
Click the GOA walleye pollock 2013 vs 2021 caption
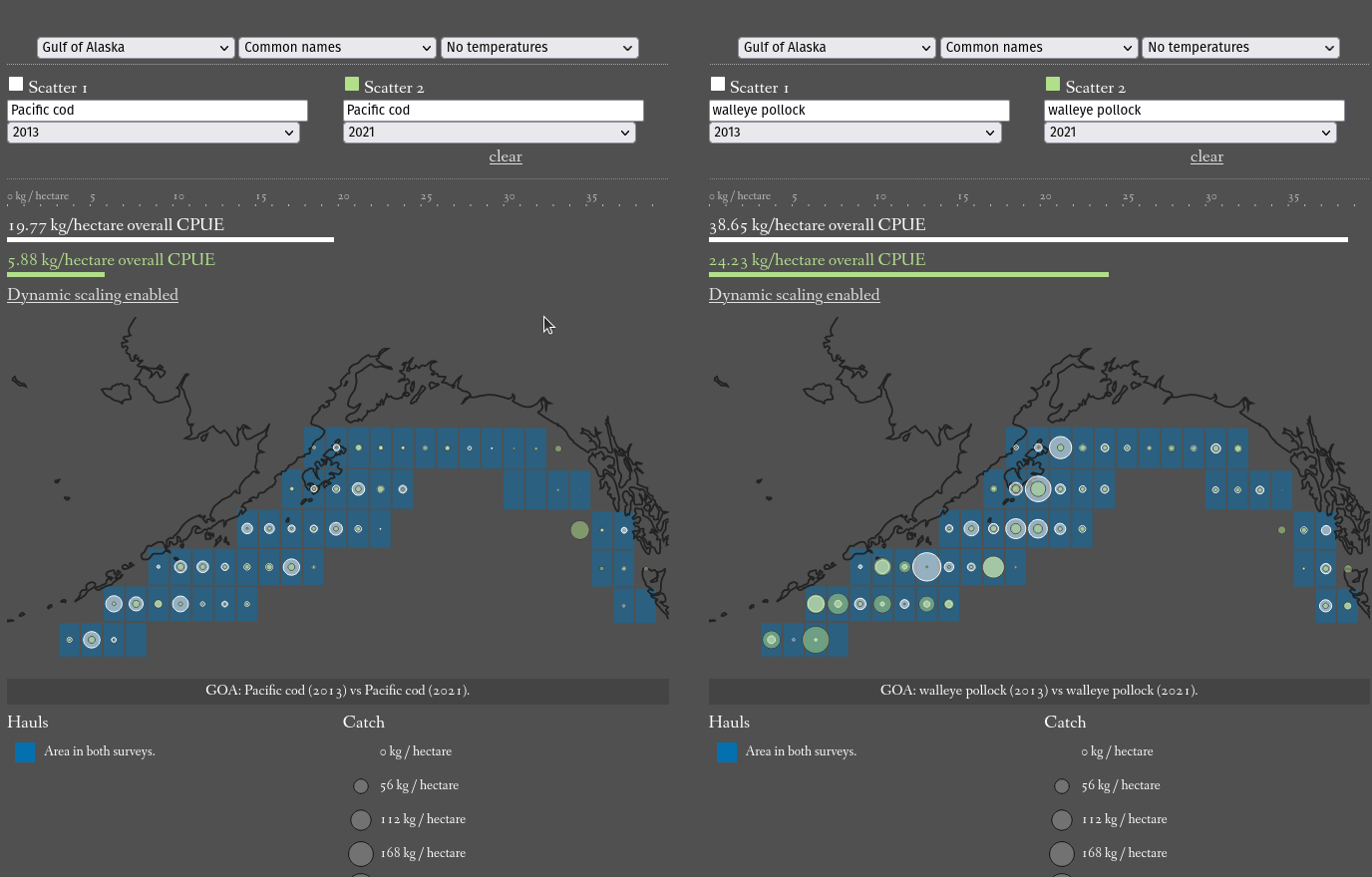(1039, 691)
